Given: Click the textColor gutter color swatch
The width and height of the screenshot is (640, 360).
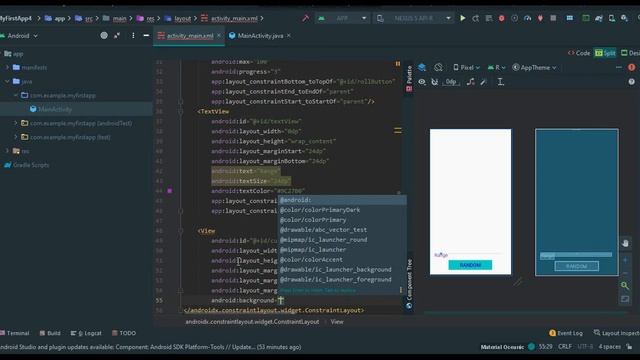Looking at the screenshot, I should pos(170,191).
